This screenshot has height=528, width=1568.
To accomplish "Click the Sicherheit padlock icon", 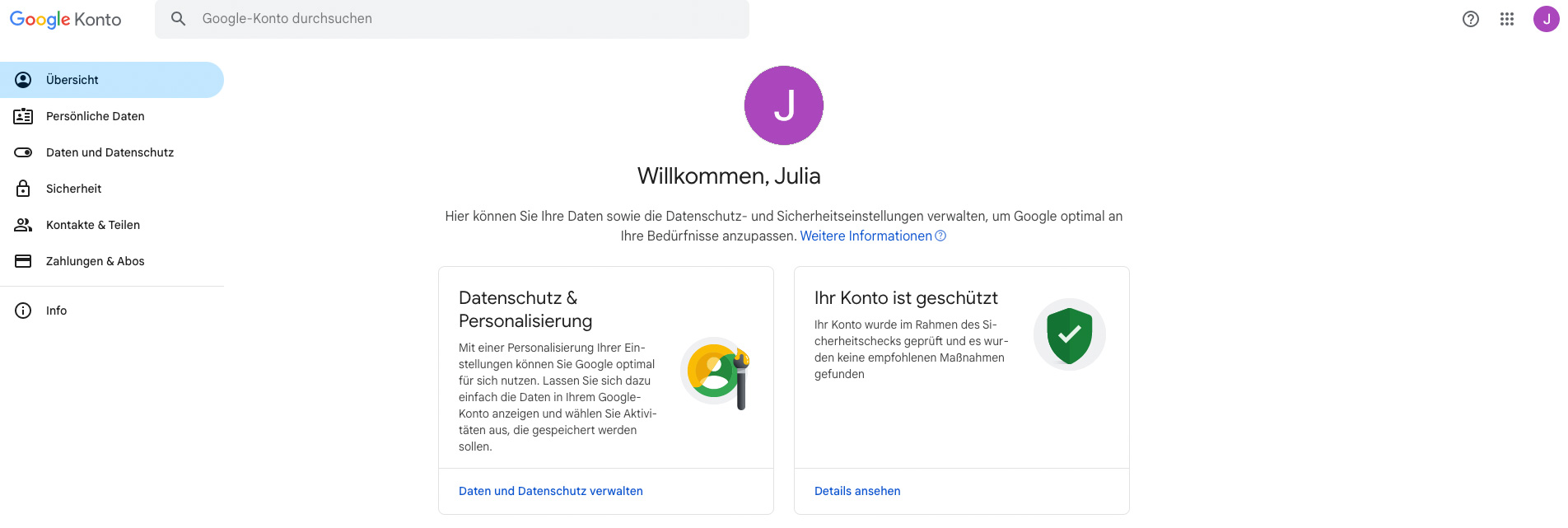I will [23, 189].
